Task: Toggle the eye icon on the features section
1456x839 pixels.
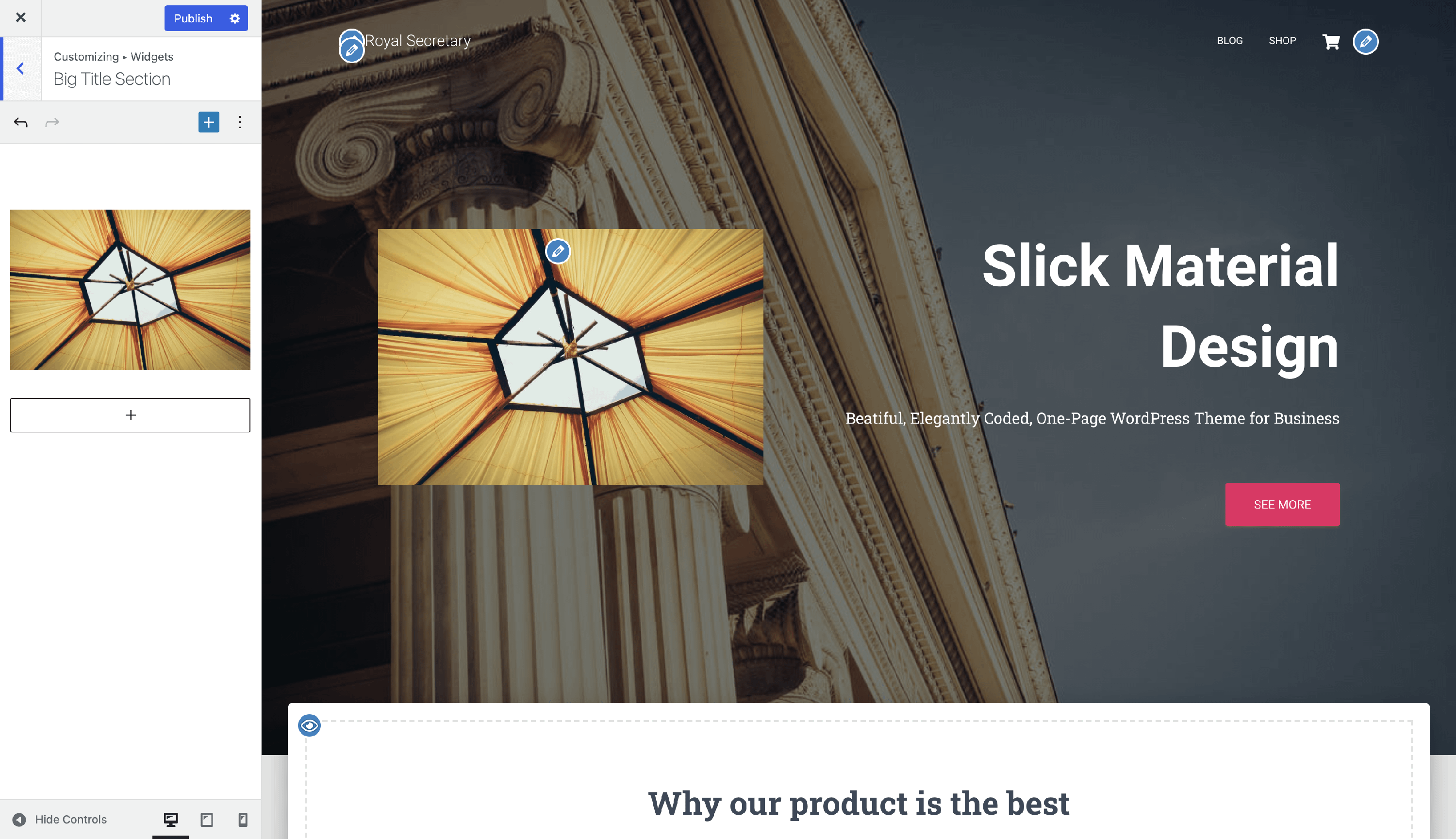Action: coord(310,725)
